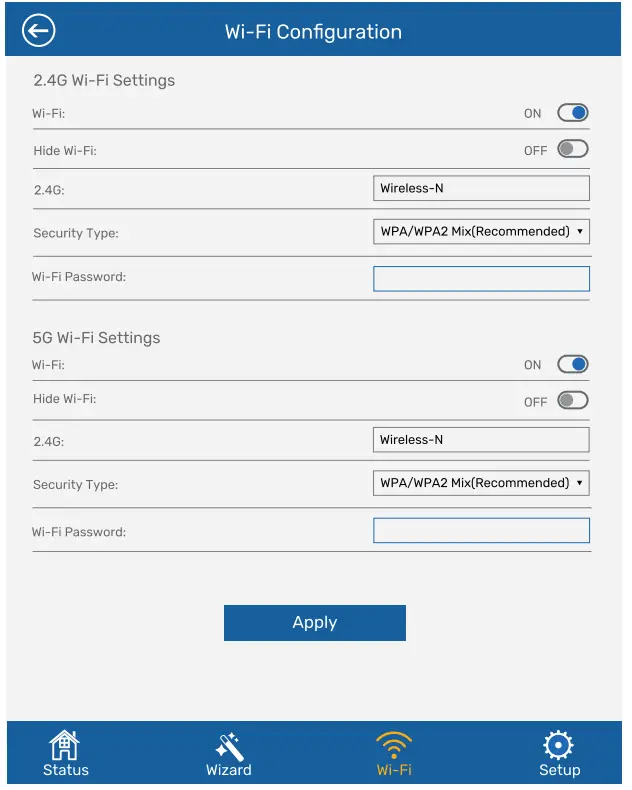
Task: Click the back arrow icon
Action: [x=39, y=31]
